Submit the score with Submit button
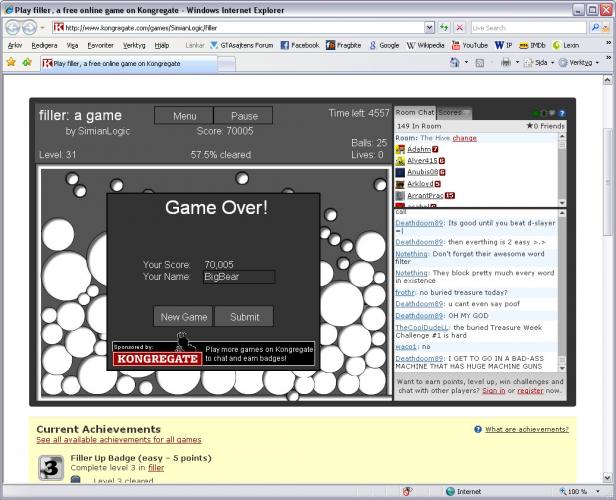The height and width of the screenshot is (500, 616). pos(244,317)
